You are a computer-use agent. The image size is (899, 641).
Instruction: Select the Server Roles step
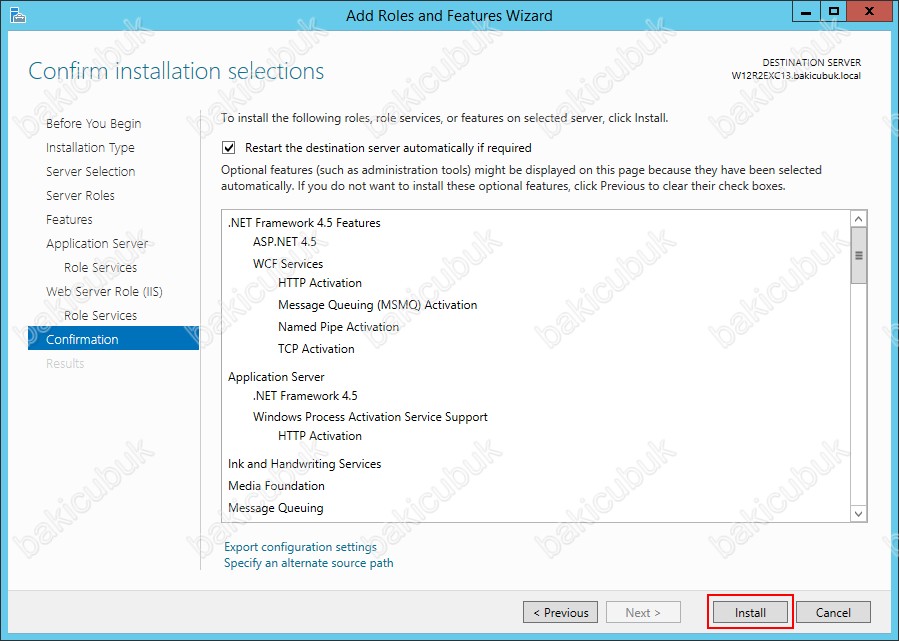click(x=80, y=196)
